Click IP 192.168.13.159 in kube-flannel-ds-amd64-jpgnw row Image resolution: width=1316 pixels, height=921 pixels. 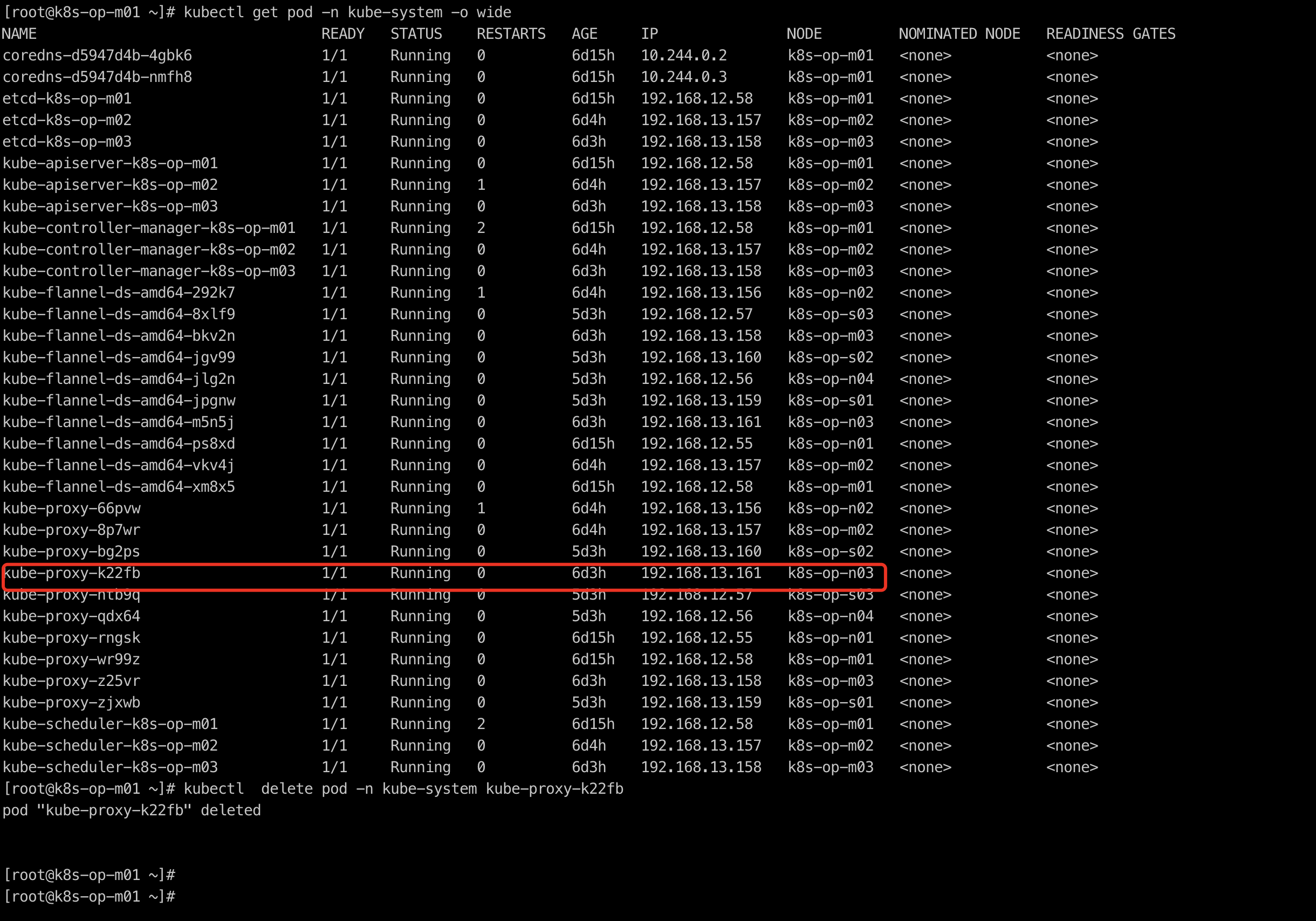(x=701, y=401)
